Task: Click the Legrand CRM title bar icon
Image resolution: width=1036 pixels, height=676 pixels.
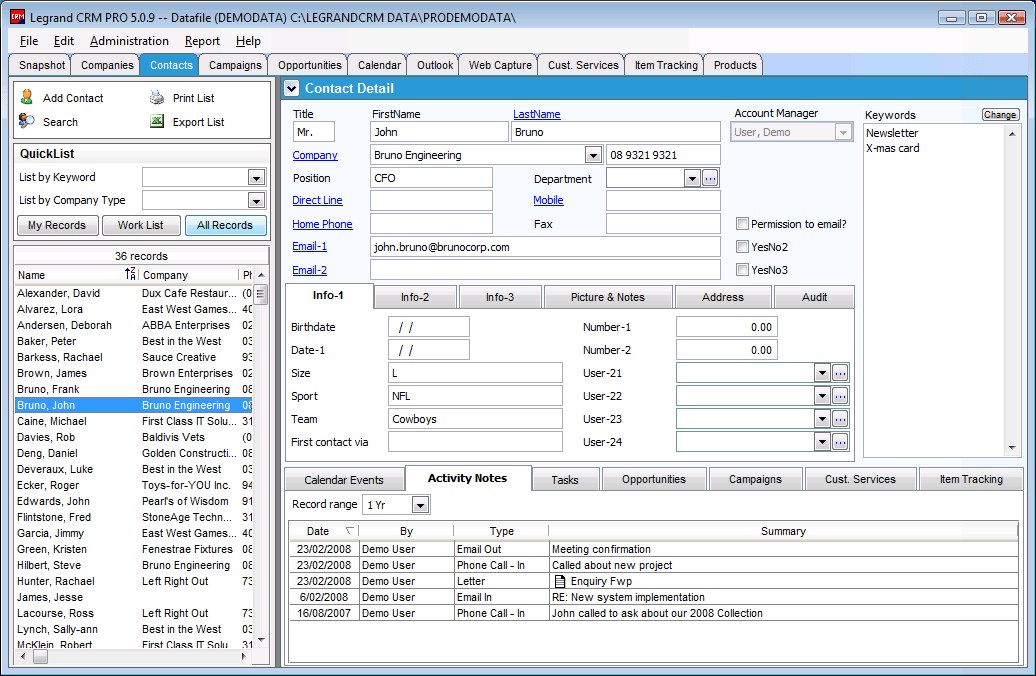Action: click(x=18, y=17)
